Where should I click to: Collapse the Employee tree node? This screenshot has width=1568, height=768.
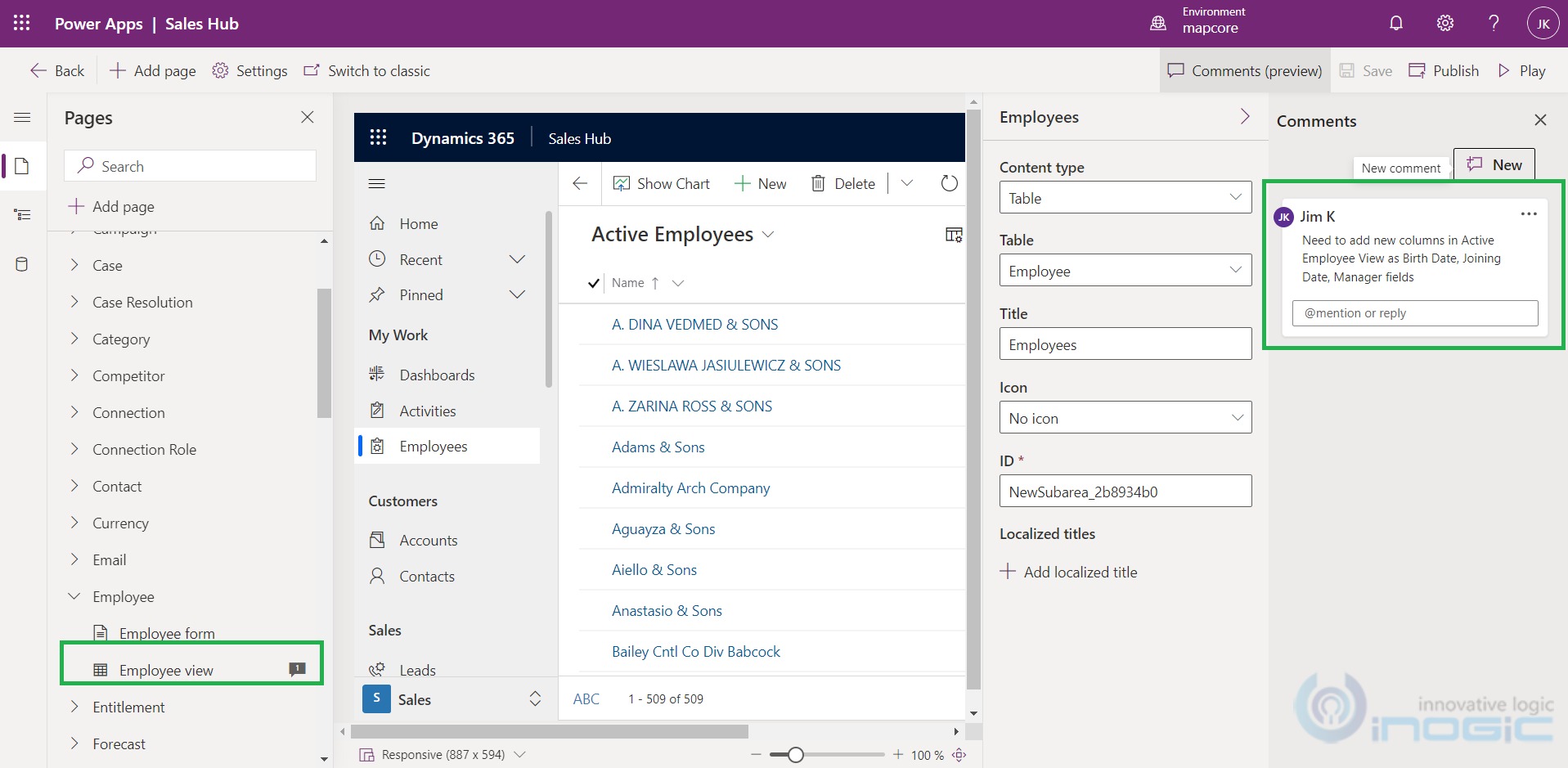[74, 596]
